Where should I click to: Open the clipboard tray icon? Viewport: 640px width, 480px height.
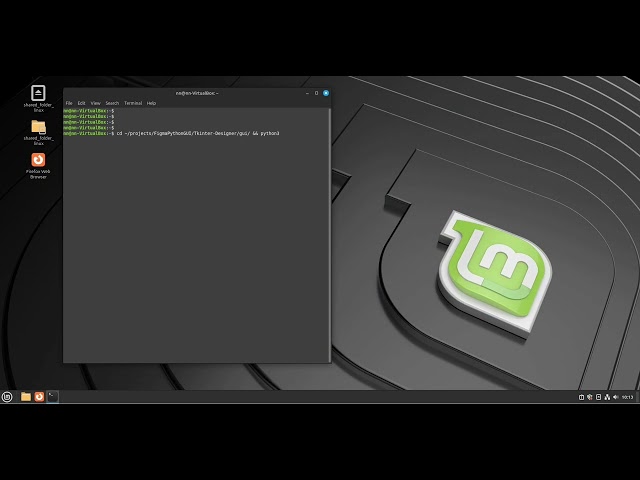click(581, 397)
